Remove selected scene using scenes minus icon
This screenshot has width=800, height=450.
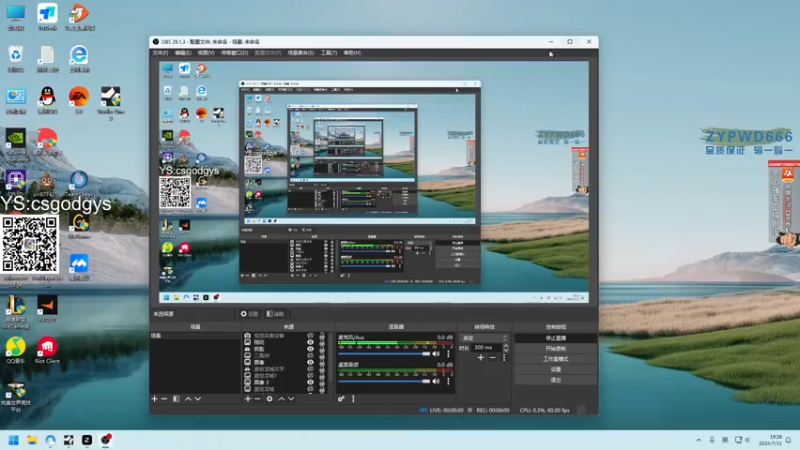[x=164, y=399]
